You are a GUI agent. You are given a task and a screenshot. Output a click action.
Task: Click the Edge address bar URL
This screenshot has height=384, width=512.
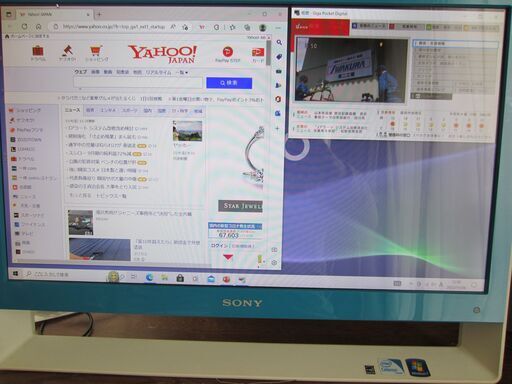(114, 26)
